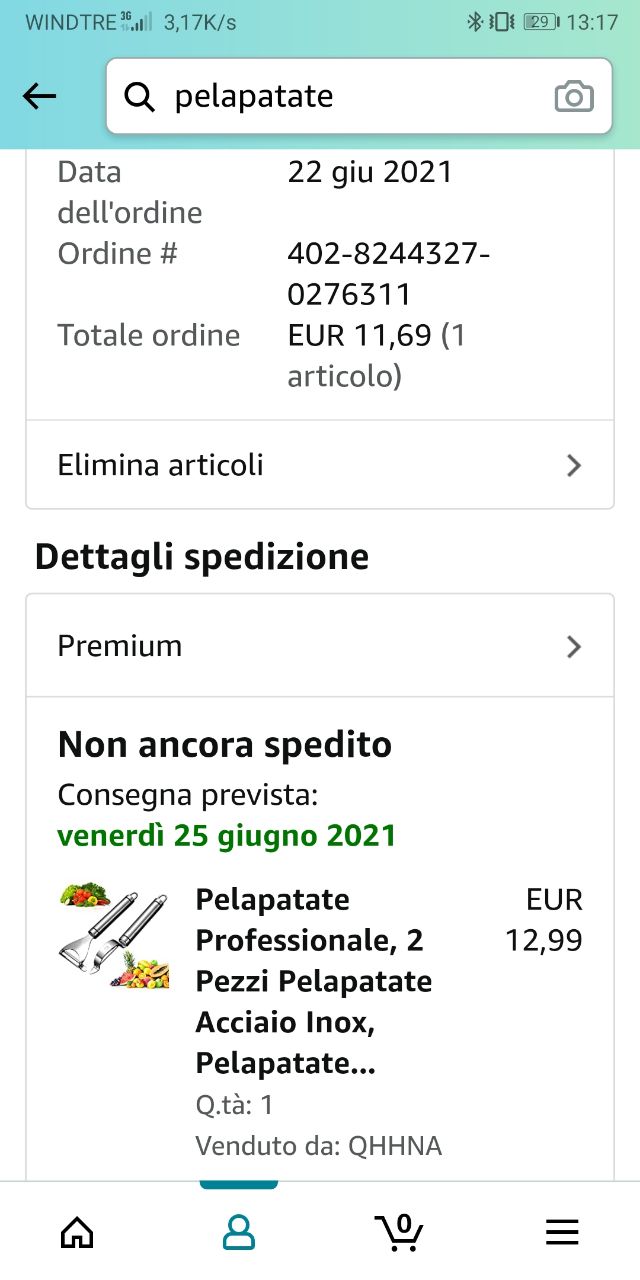Screen dimensions: 640x1280
Task: Tap order number 402-8244327-0276311
Action: click(x=388, y=274)
